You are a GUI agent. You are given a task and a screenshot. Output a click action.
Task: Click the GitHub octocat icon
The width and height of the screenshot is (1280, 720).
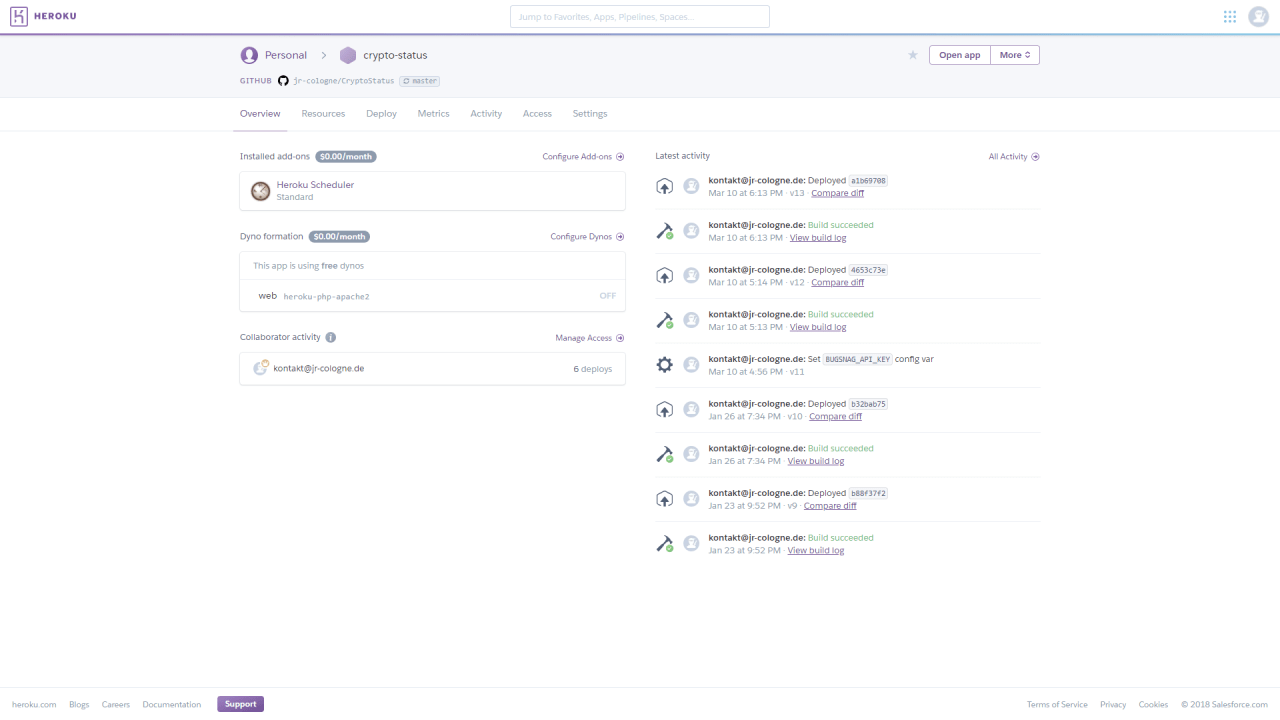pos(283,81)
